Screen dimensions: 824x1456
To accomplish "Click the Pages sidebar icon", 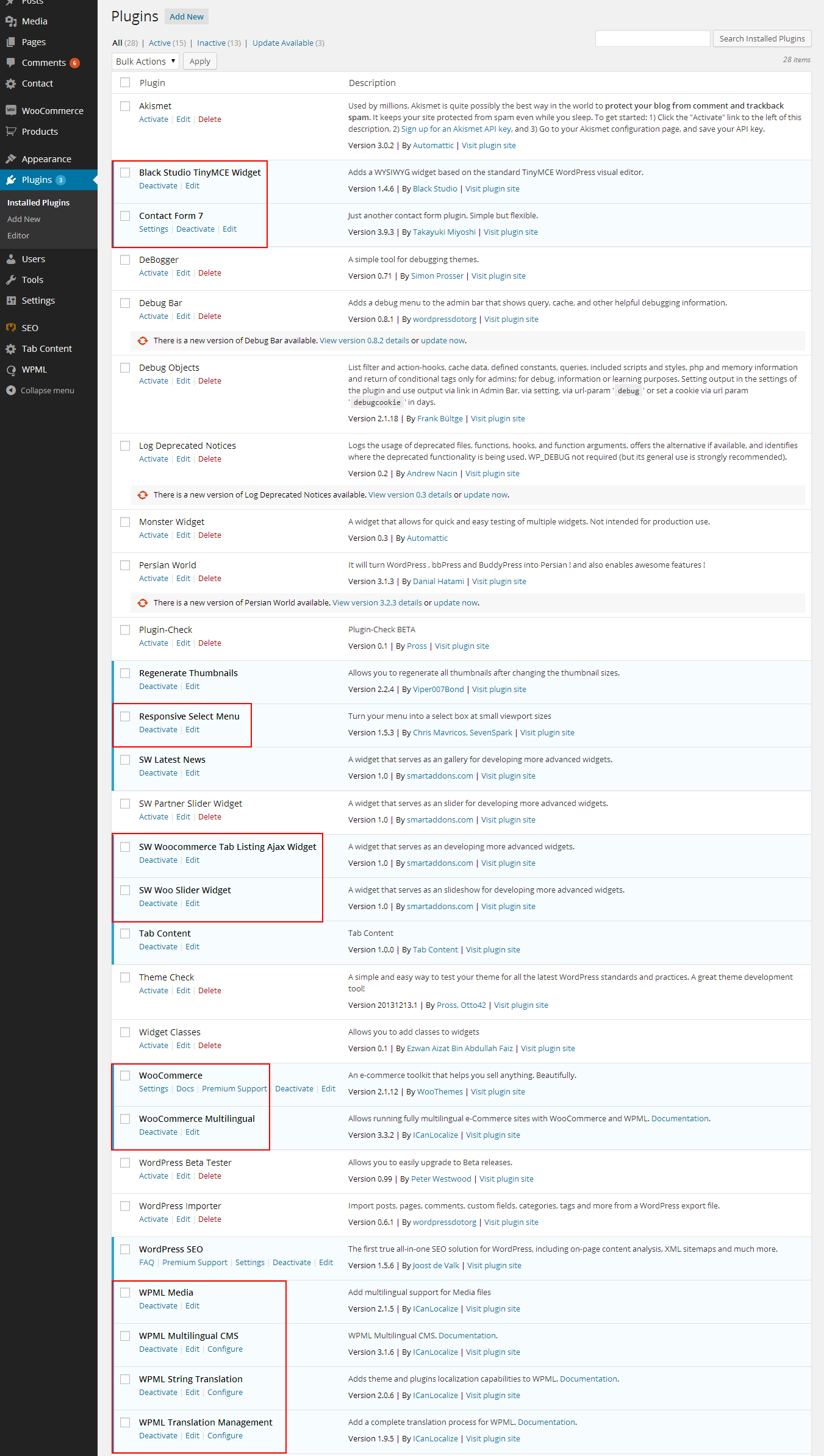I will point(11,42).
